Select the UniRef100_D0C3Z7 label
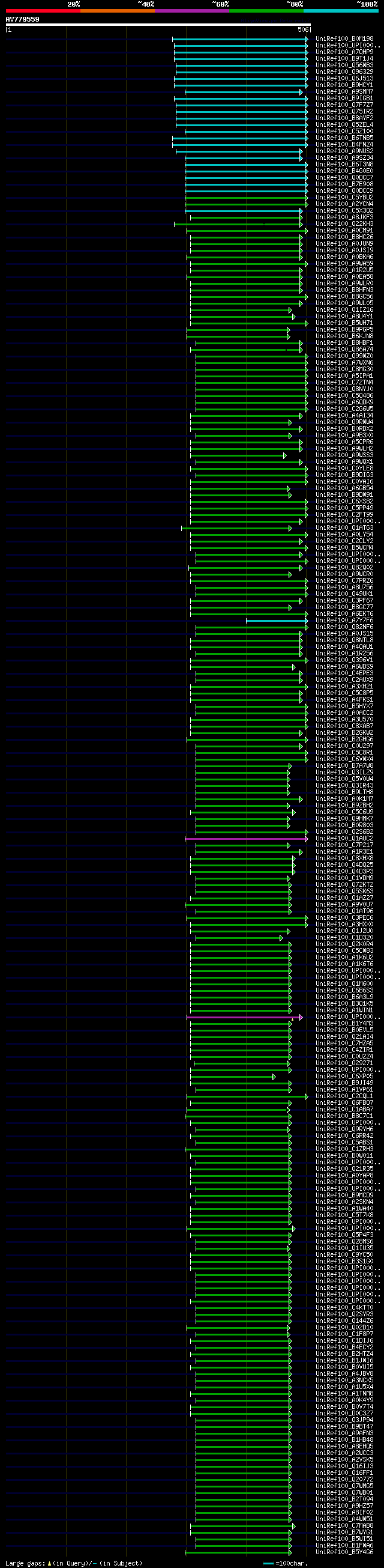 click(344, 1414)
